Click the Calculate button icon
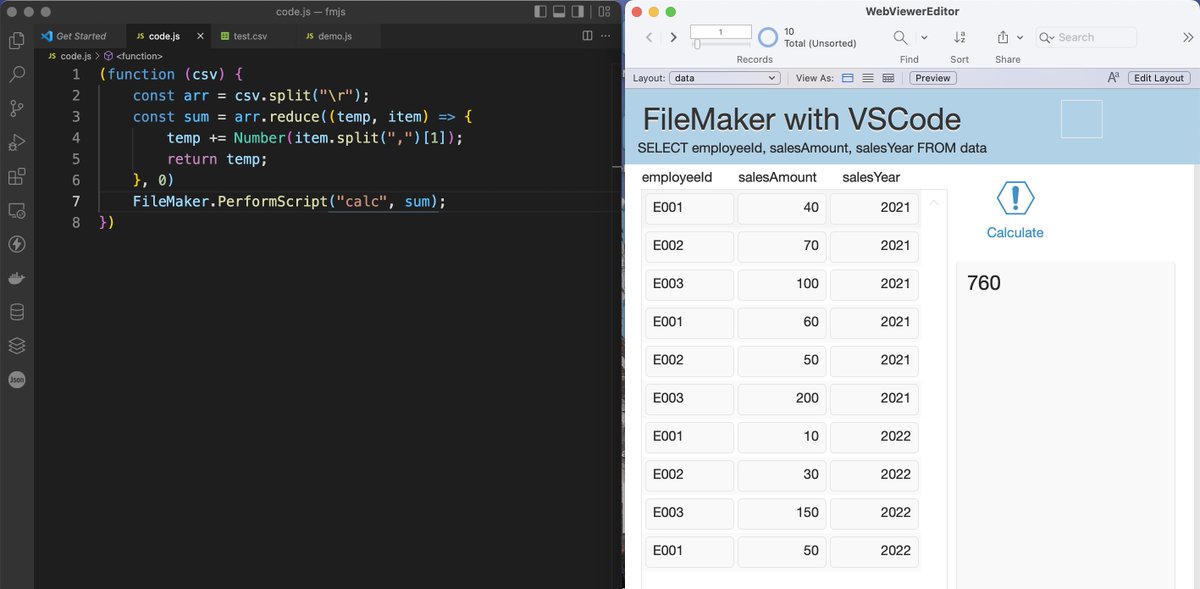Screen dimensions: 1200x589 click(1015, 198)
